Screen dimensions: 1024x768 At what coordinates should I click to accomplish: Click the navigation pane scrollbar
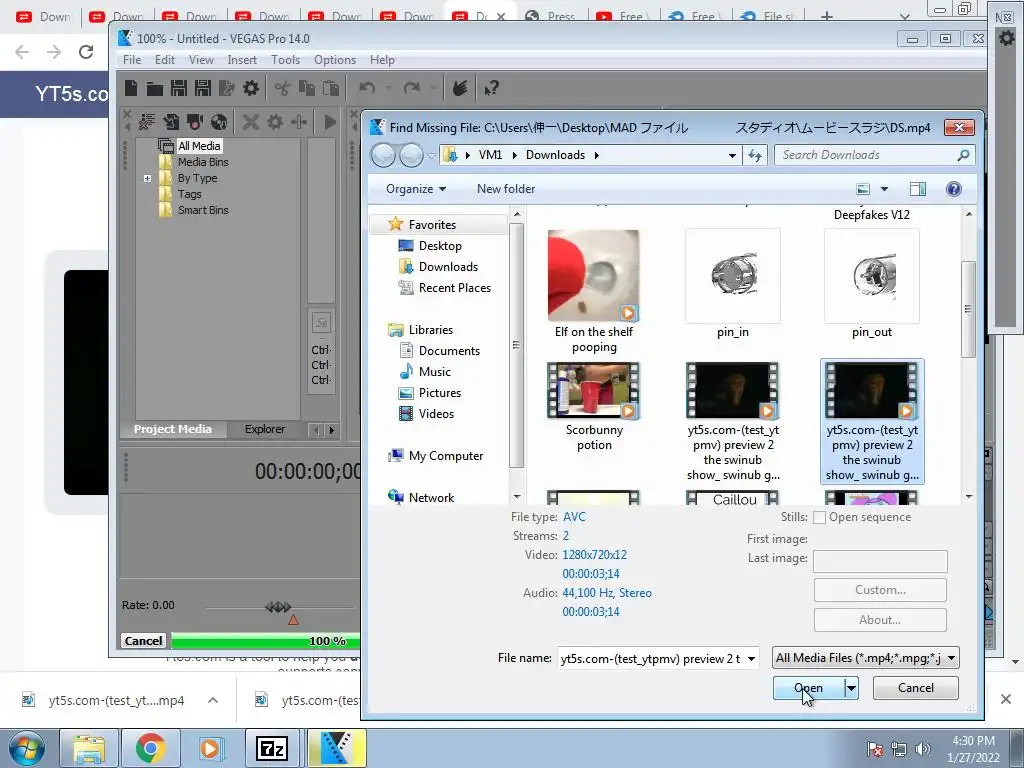[x=516, y=345]
